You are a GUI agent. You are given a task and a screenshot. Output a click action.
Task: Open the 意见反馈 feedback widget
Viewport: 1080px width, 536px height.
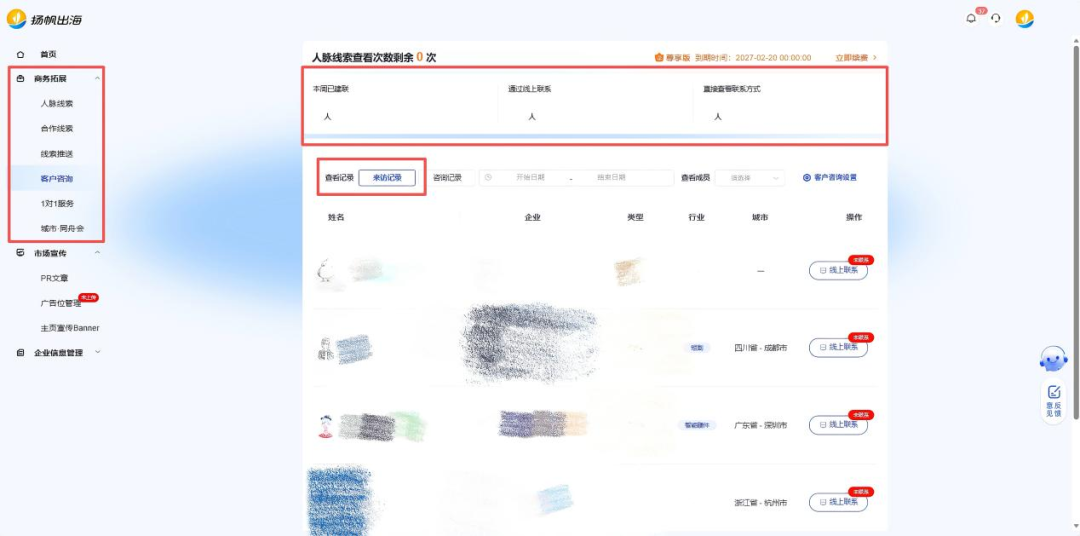[x=1053, y=401]
